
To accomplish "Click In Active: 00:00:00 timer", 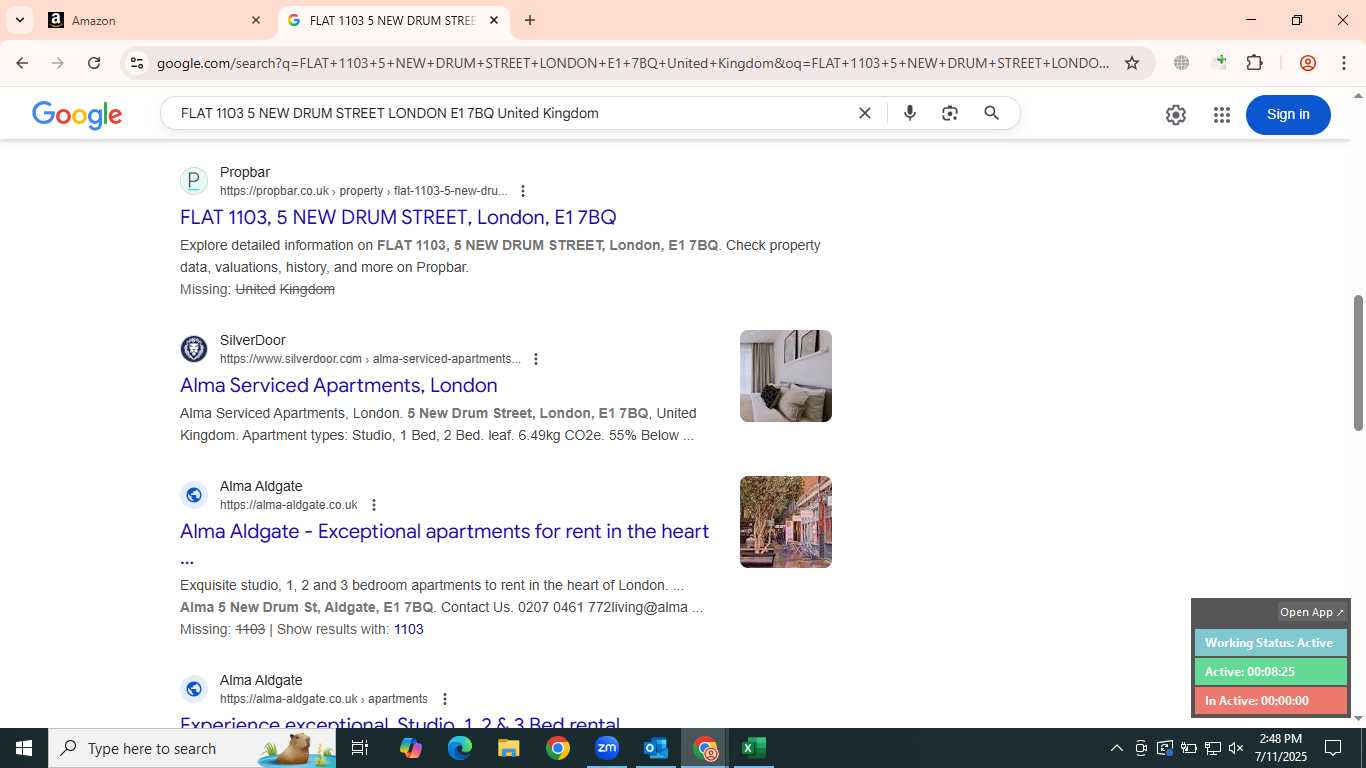I will point(1270,701).
